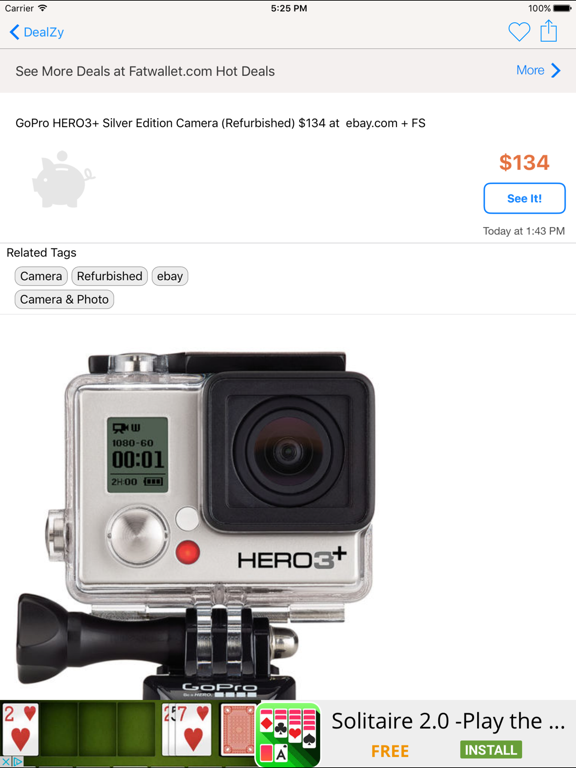
Task: Select the Refurbished tag
Action: click(109, 276)
